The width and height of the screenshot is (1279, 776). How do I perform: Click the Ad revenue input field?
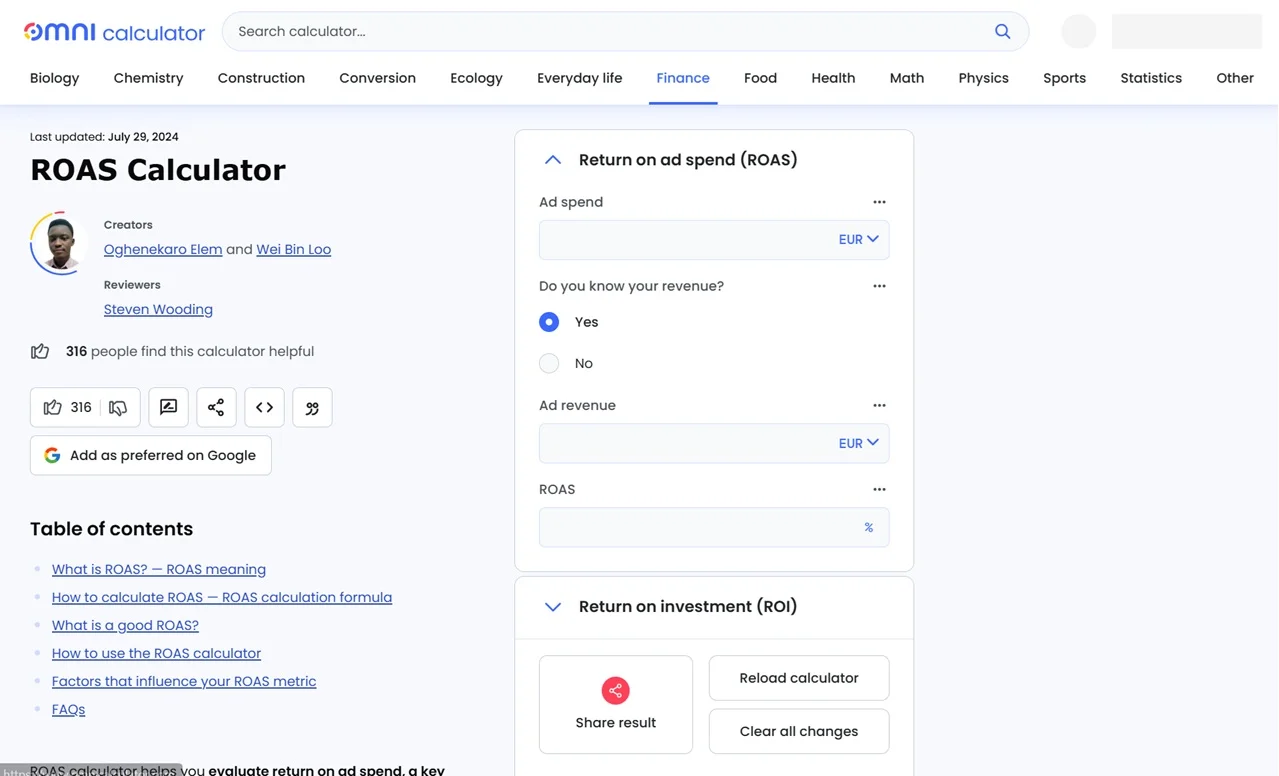pyautogui.click(x=686, y=443)
